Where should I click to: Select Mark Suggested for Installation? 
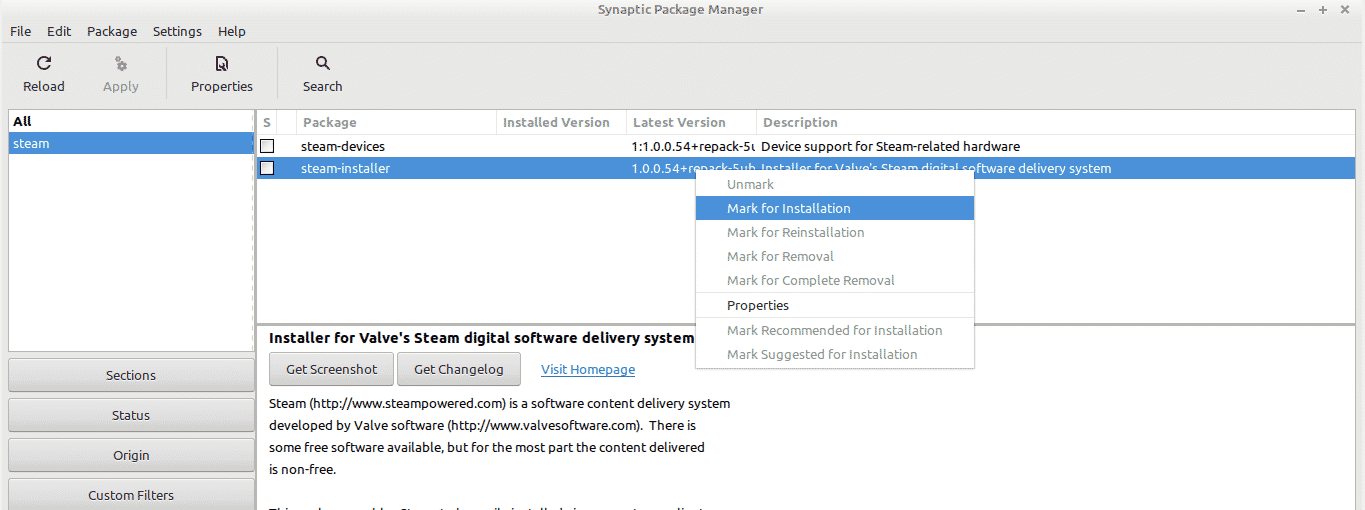[x=835, y=354]
